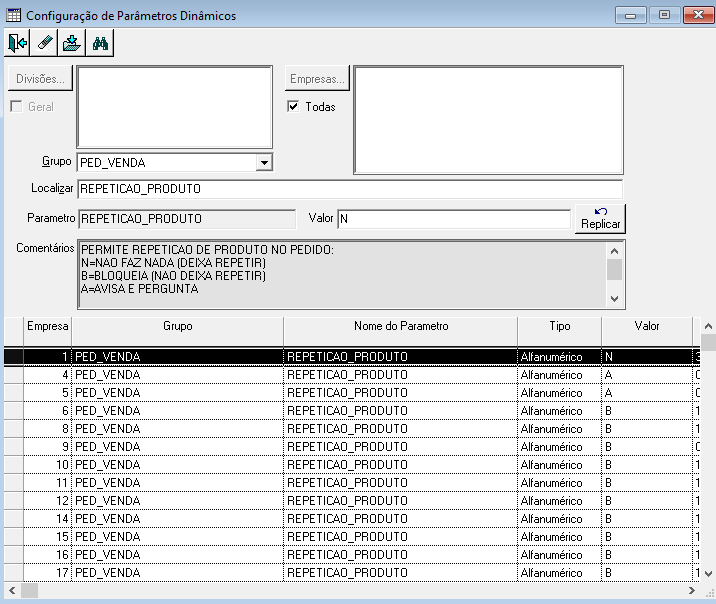Click the Parametro field
Viewport: 716px width, 604px height.
[187, 219]
